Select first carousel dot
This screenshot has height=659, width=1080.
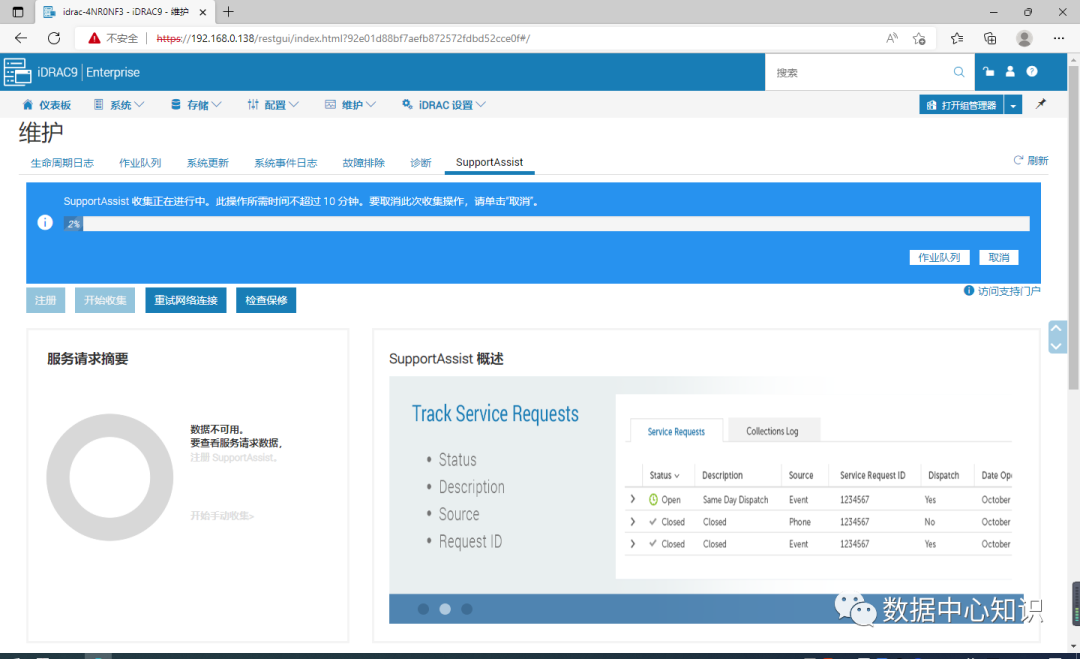(x=424, y=609)
